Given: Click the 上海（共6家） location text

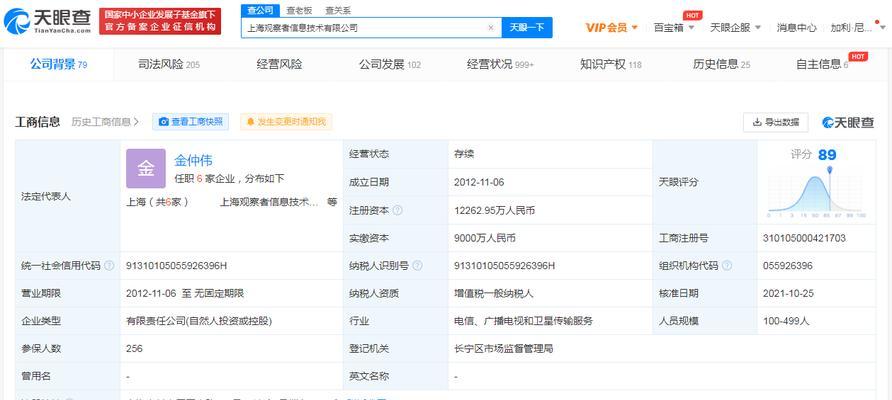Looking at the screenshot, I should pyautogui.click(x=158, y=202).
